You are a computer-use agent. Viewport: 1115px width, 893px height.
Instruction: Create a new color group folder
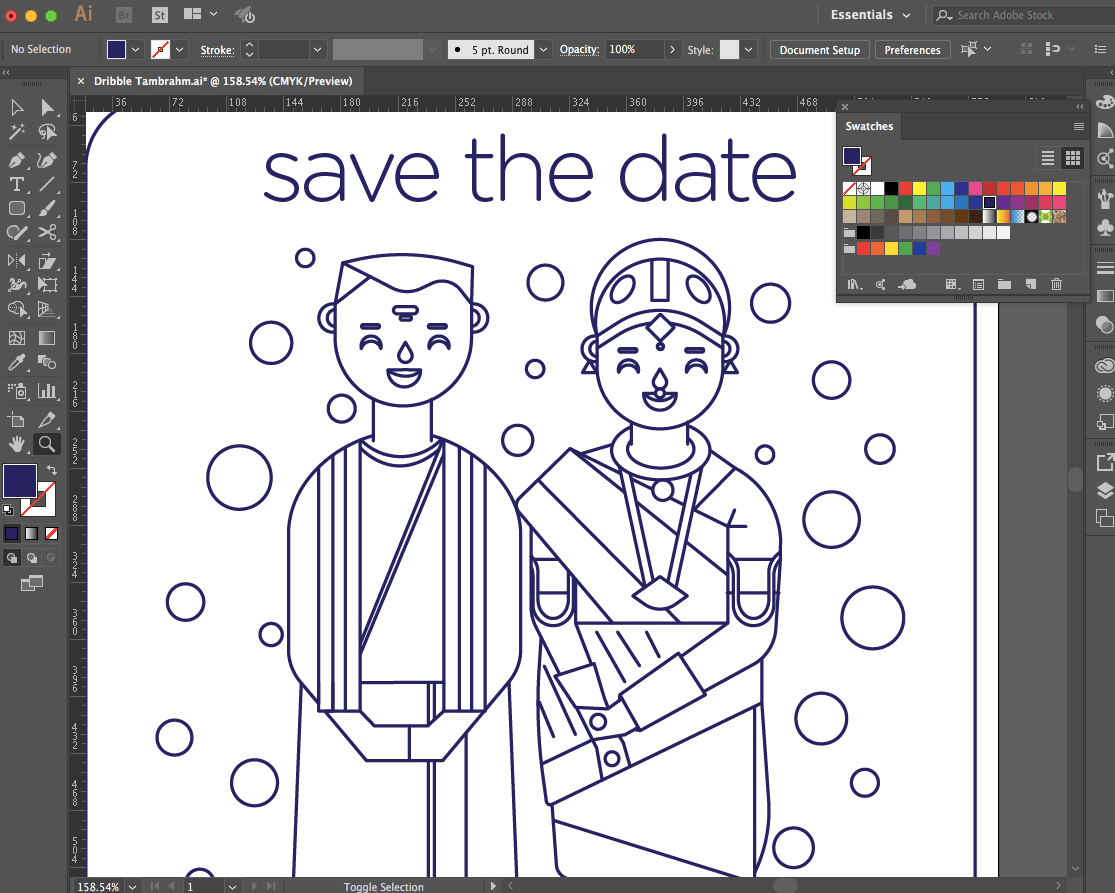(x=1004, y=285)
